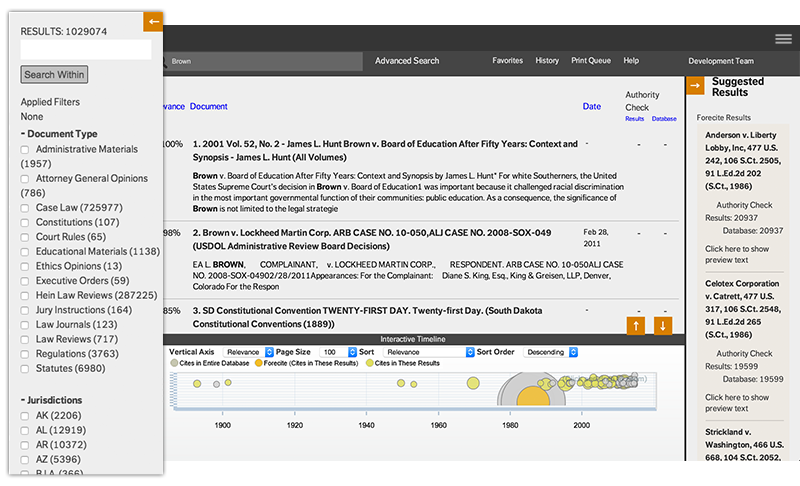
Task: Go to the Print Queue menu item
Action: pyautogui.click(x=590, y=61)
